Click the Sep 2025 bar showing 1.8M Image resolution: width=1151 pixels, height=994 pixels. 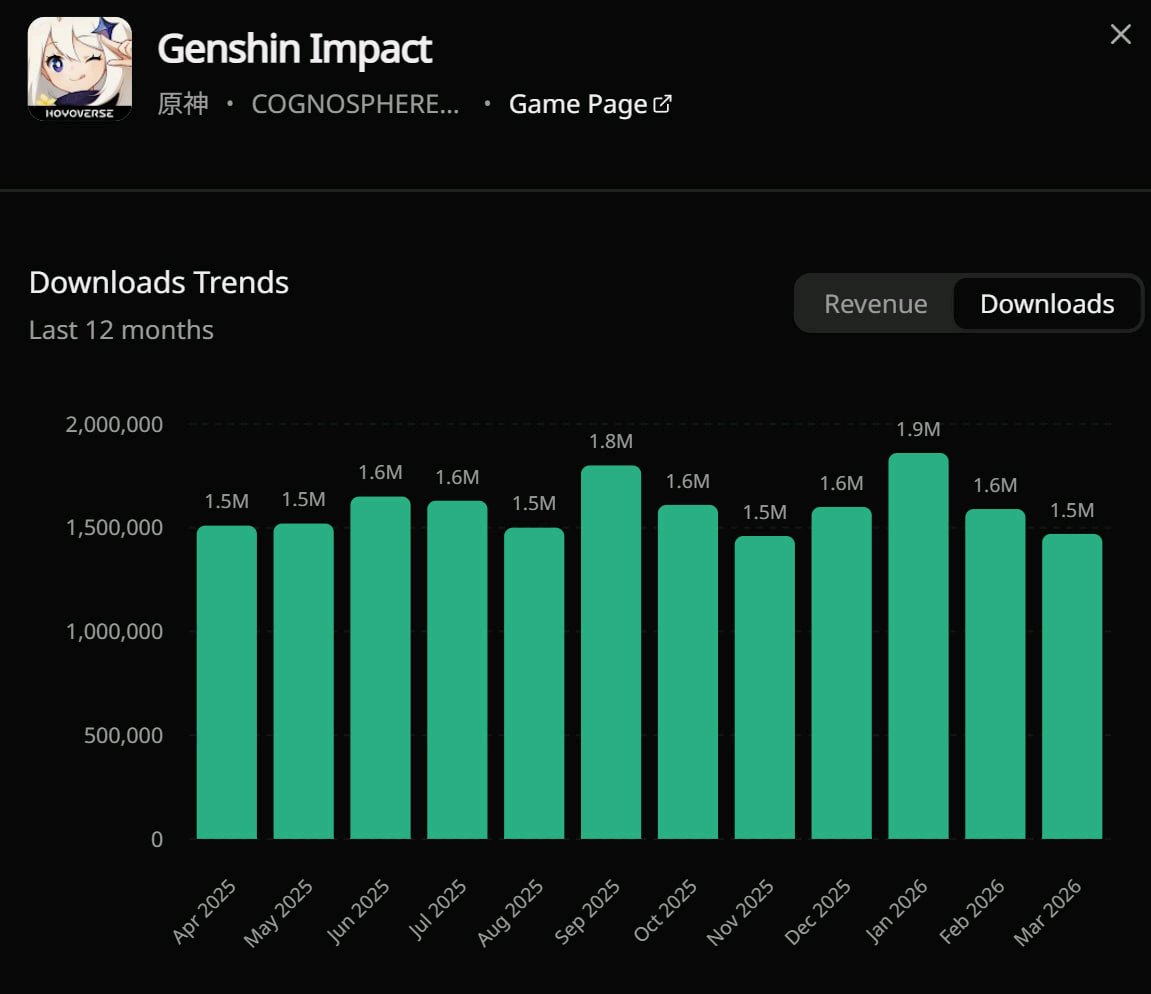pos(611,652)
